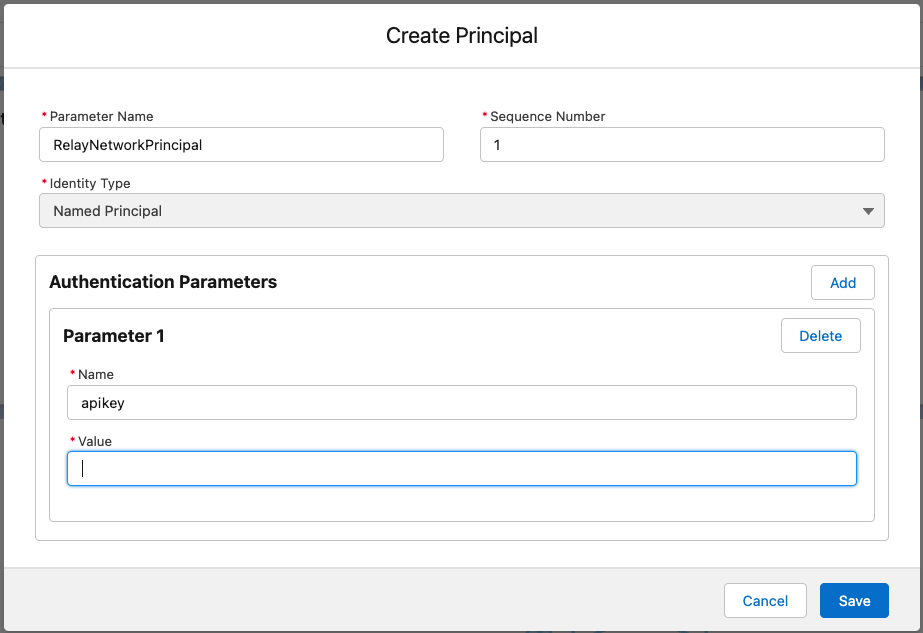Click the Name field containing apikey
Image resolution: width=923 pixels, height=633 pixels.
pos(461,402)
